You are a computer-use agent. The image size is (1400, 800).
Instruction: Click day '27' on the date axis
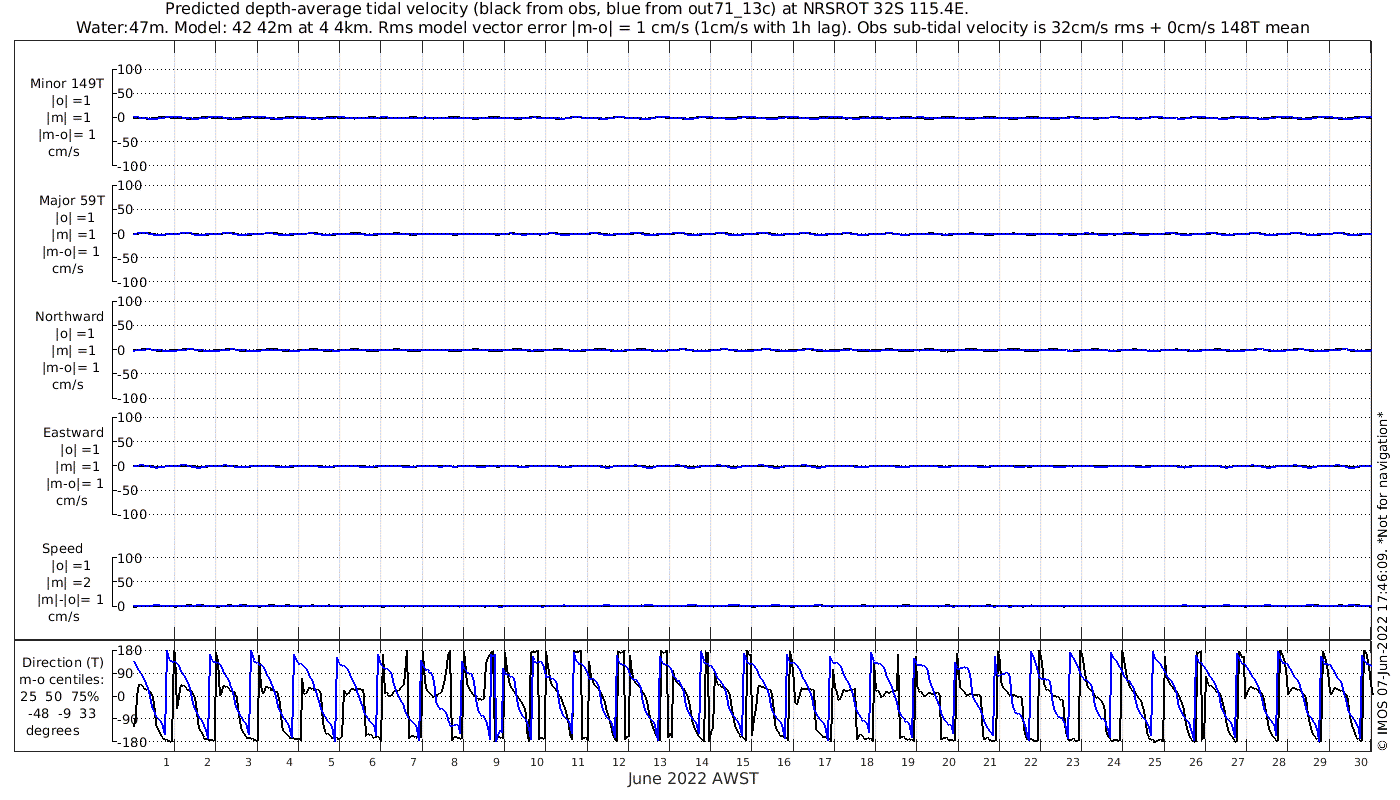pos(1238,762)
